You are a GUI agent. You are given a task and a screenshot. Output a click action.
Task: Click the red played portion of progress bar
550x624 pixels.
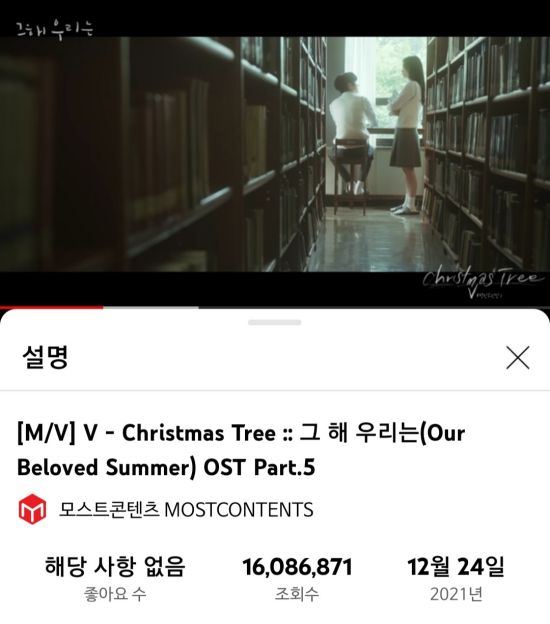click(x=51, y=307)
